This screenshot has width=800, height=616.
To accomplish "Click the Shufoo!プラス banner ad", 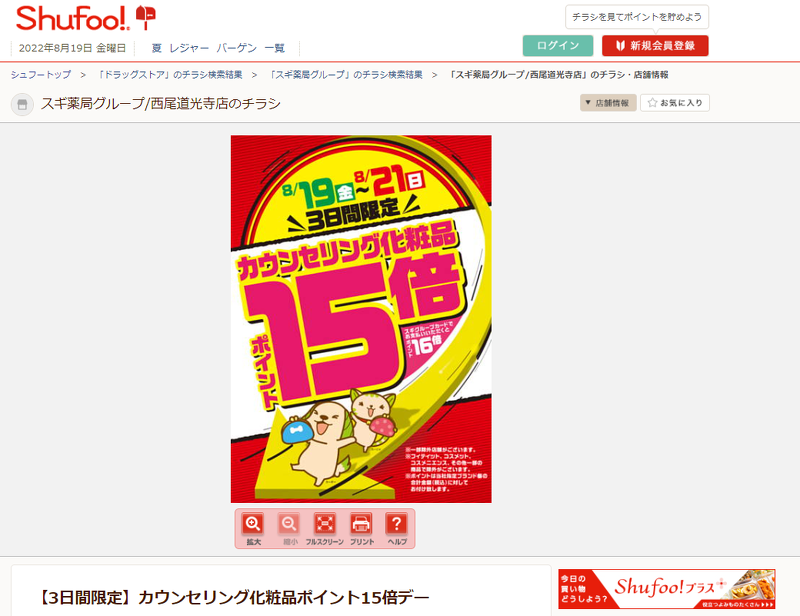I will pos(666,588).
